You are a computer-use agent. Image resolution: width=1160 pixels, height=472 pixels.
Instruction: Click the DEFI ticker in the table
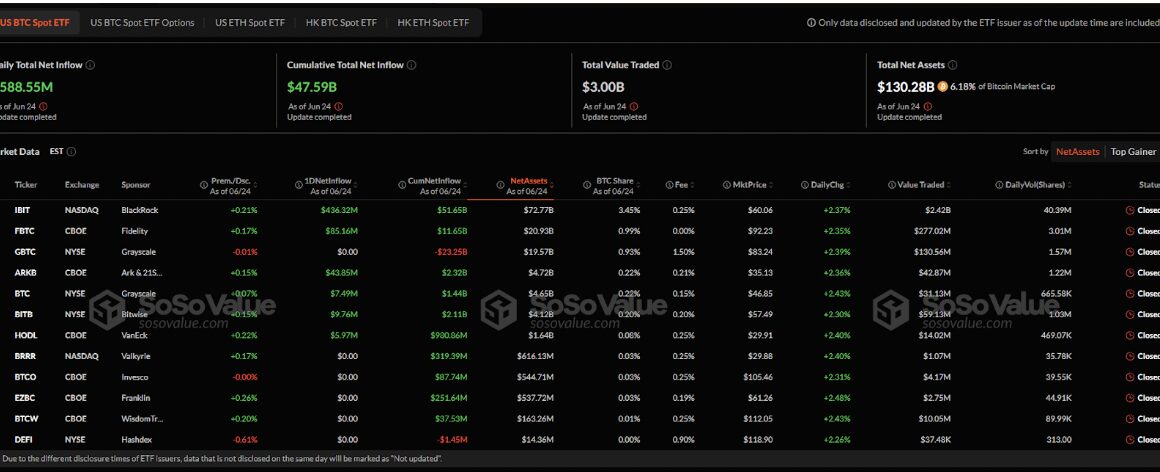[24, 439]
